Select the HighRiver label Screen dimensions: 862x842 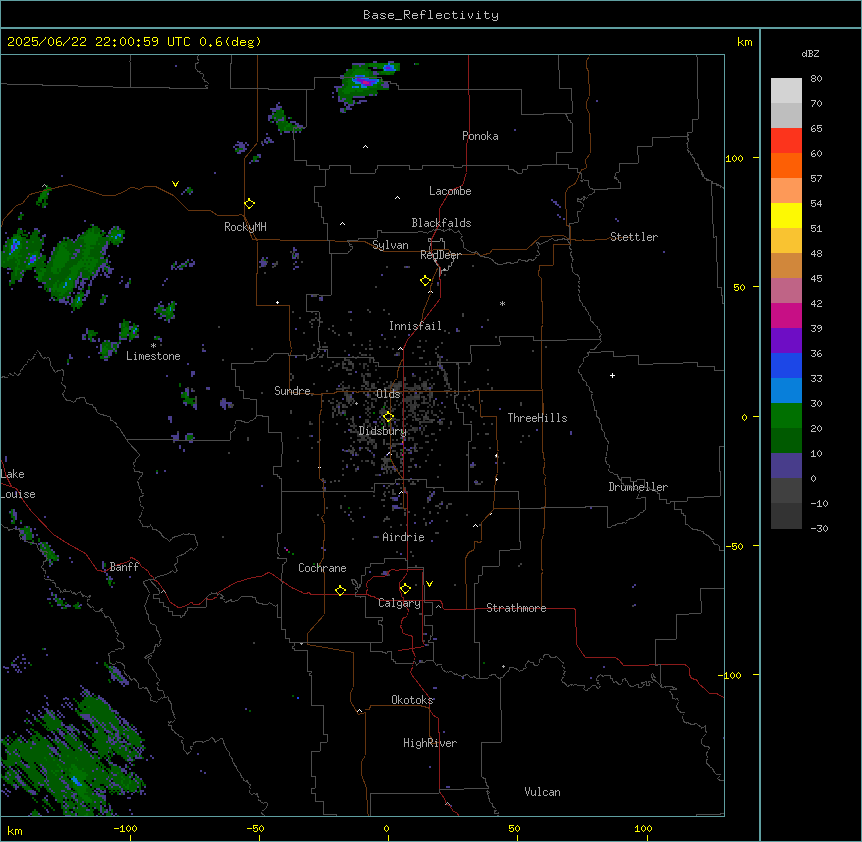pos(430,743)
